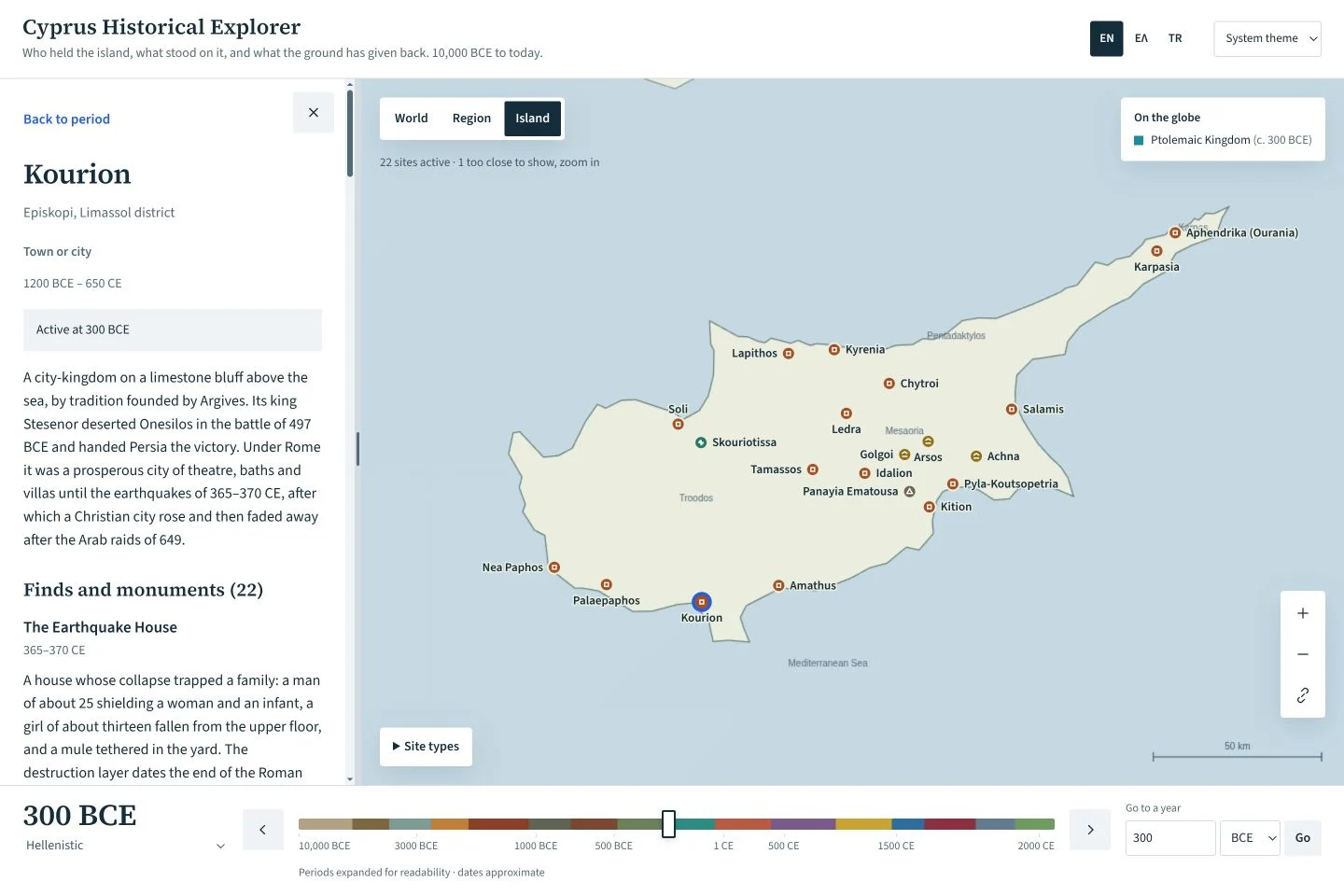The width and height of the screenshot is (1344, 896).
Task: Open the Lapithos site marker
Action: [x=789, y=354]
